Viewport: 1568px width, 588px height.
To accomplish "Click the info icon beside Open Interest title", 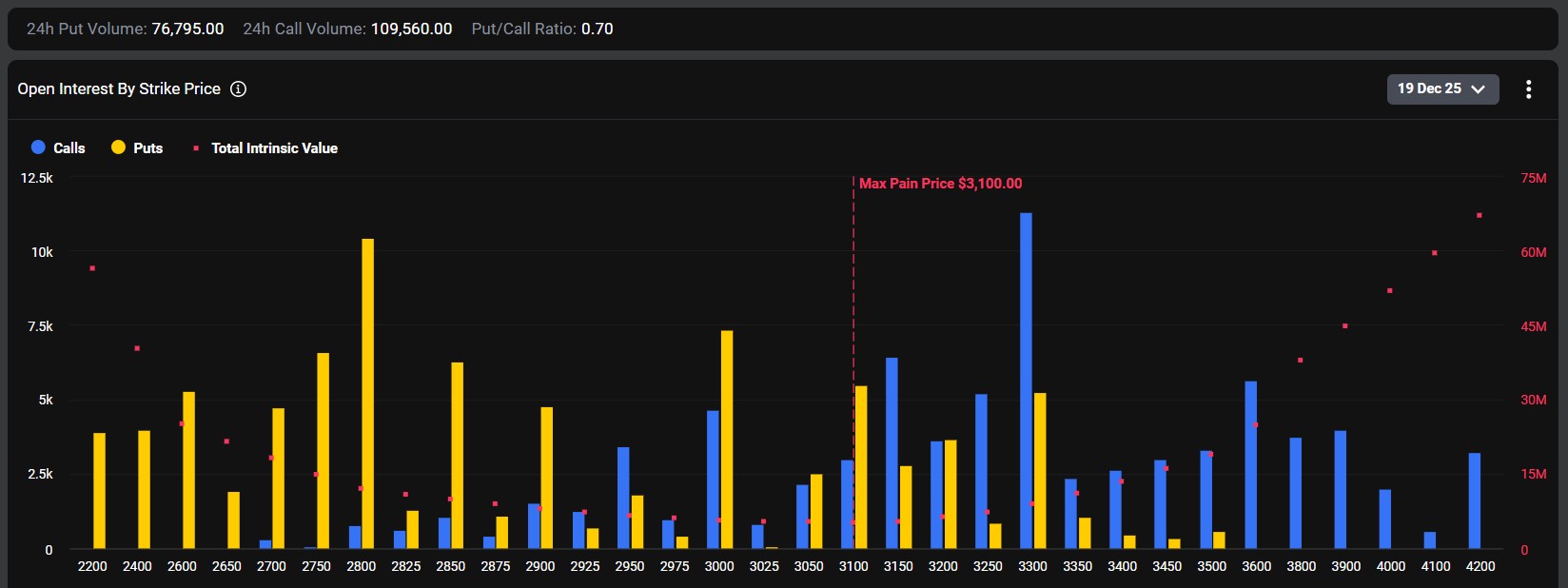I will (x=239, y=88).
